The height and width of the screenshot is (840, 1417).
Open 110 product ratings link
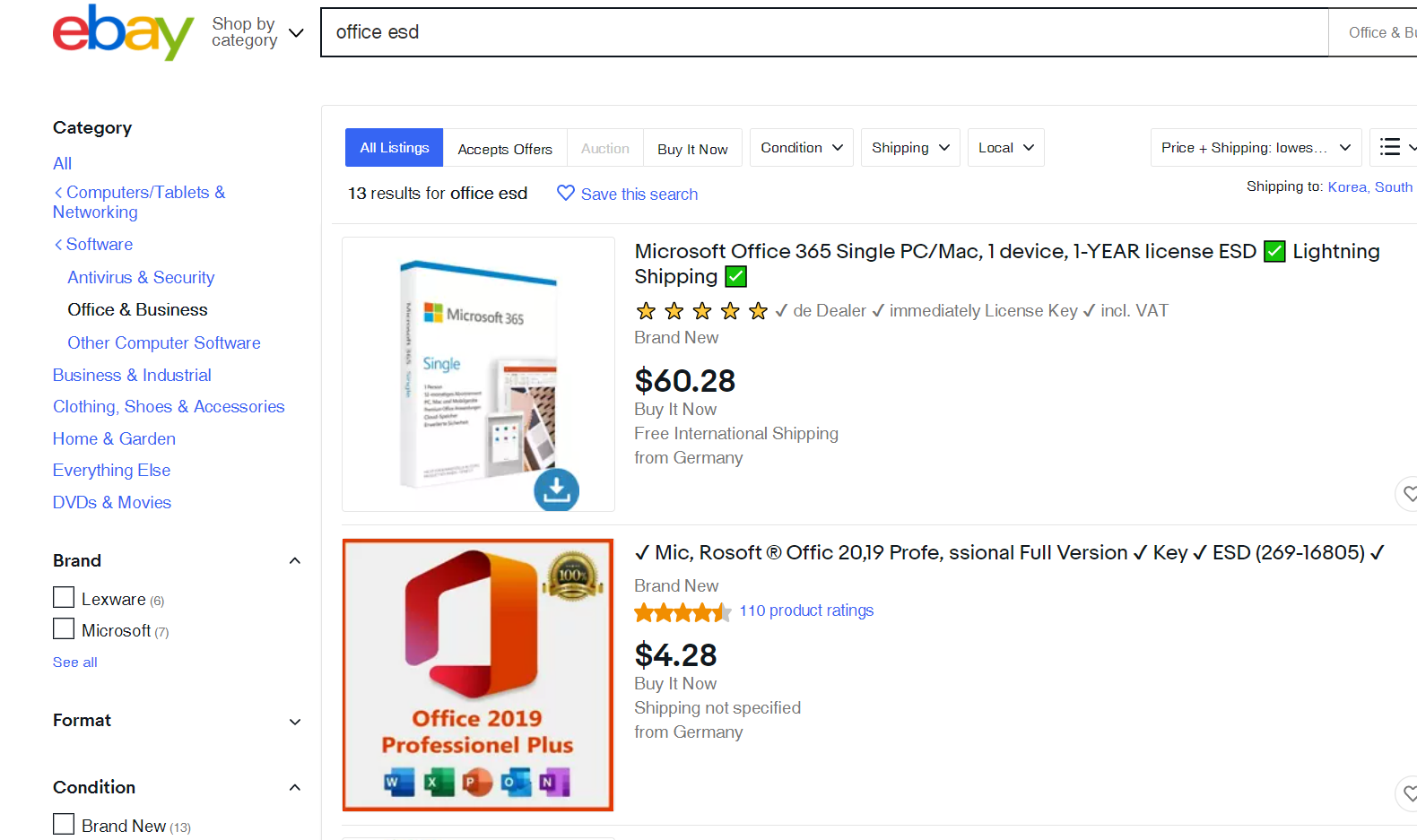806,611
